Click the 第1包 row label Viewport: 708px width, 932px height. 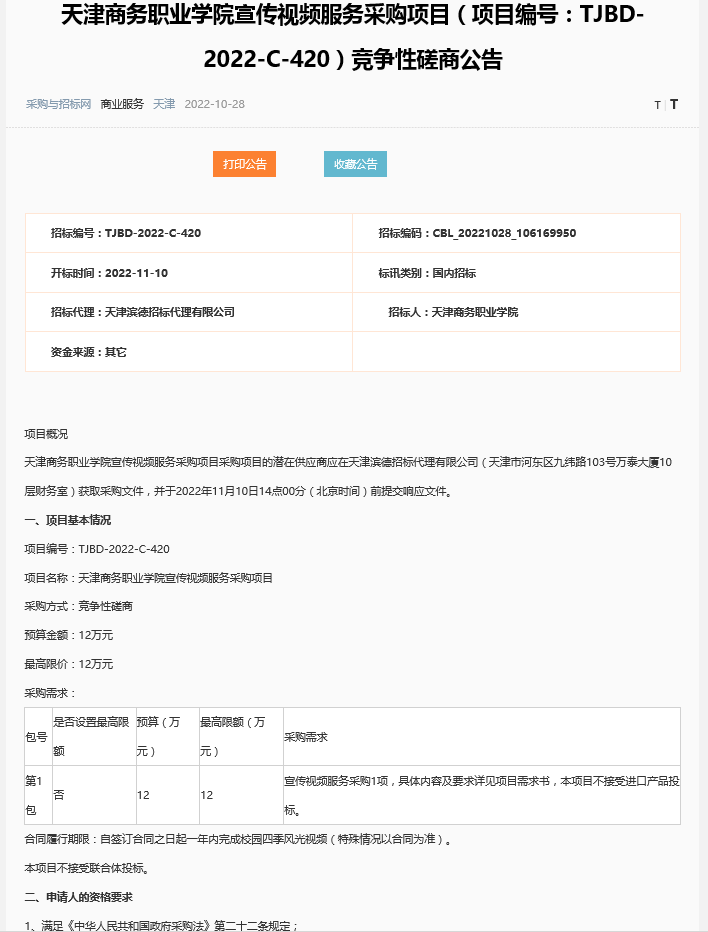click(x=37, y=794)
